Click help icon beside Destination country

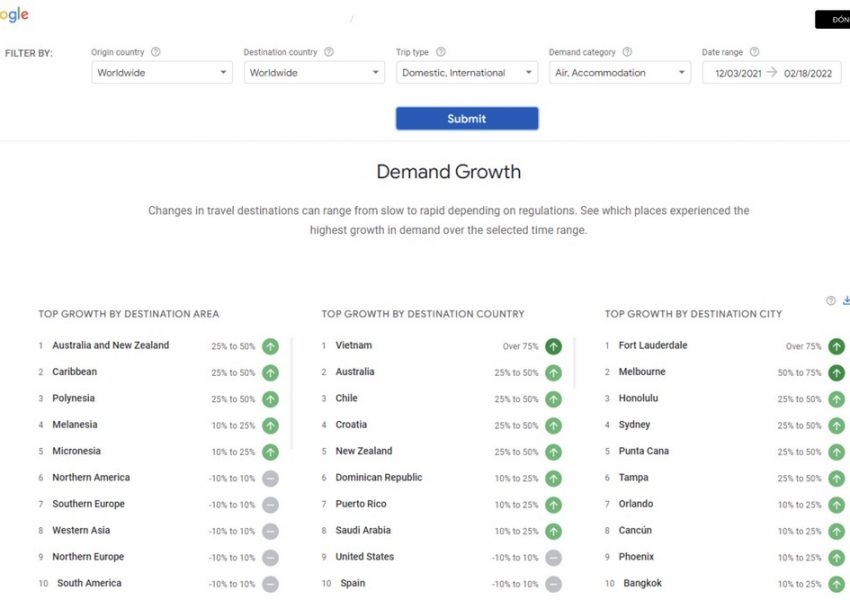pyautogui.click(x=329, y=52)
